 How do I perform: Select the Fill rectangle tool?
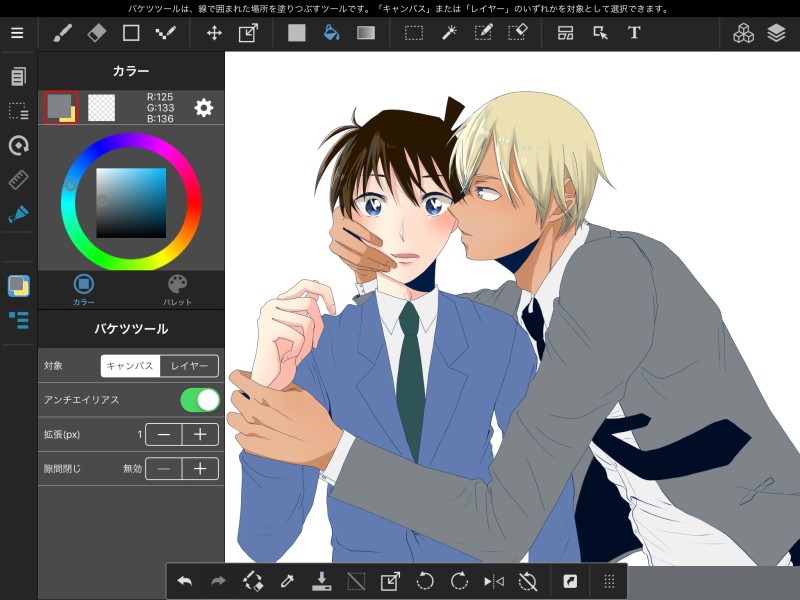click(x=296, y=33)
